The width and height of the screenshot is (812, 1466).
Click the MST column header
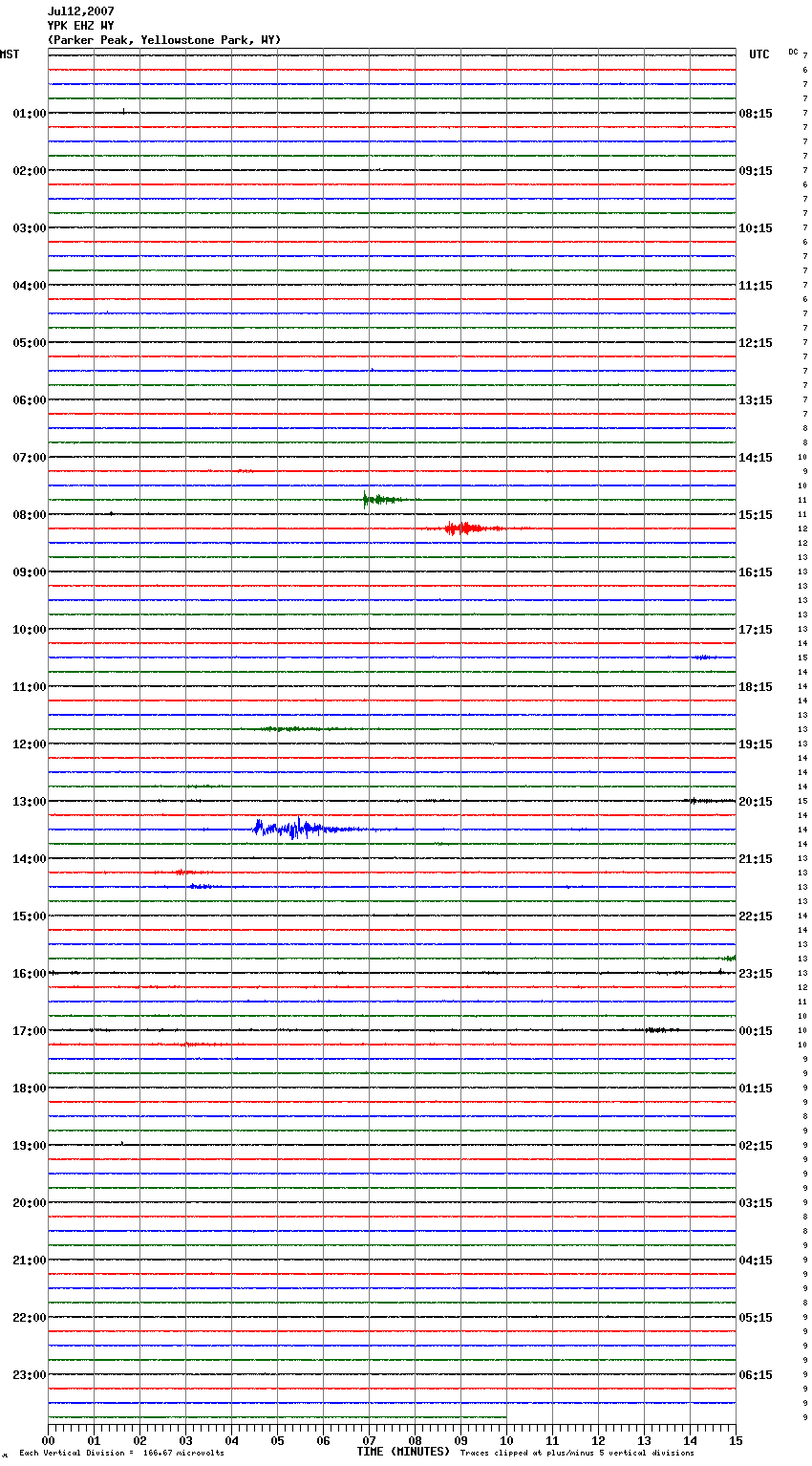[x=10, y=54]
